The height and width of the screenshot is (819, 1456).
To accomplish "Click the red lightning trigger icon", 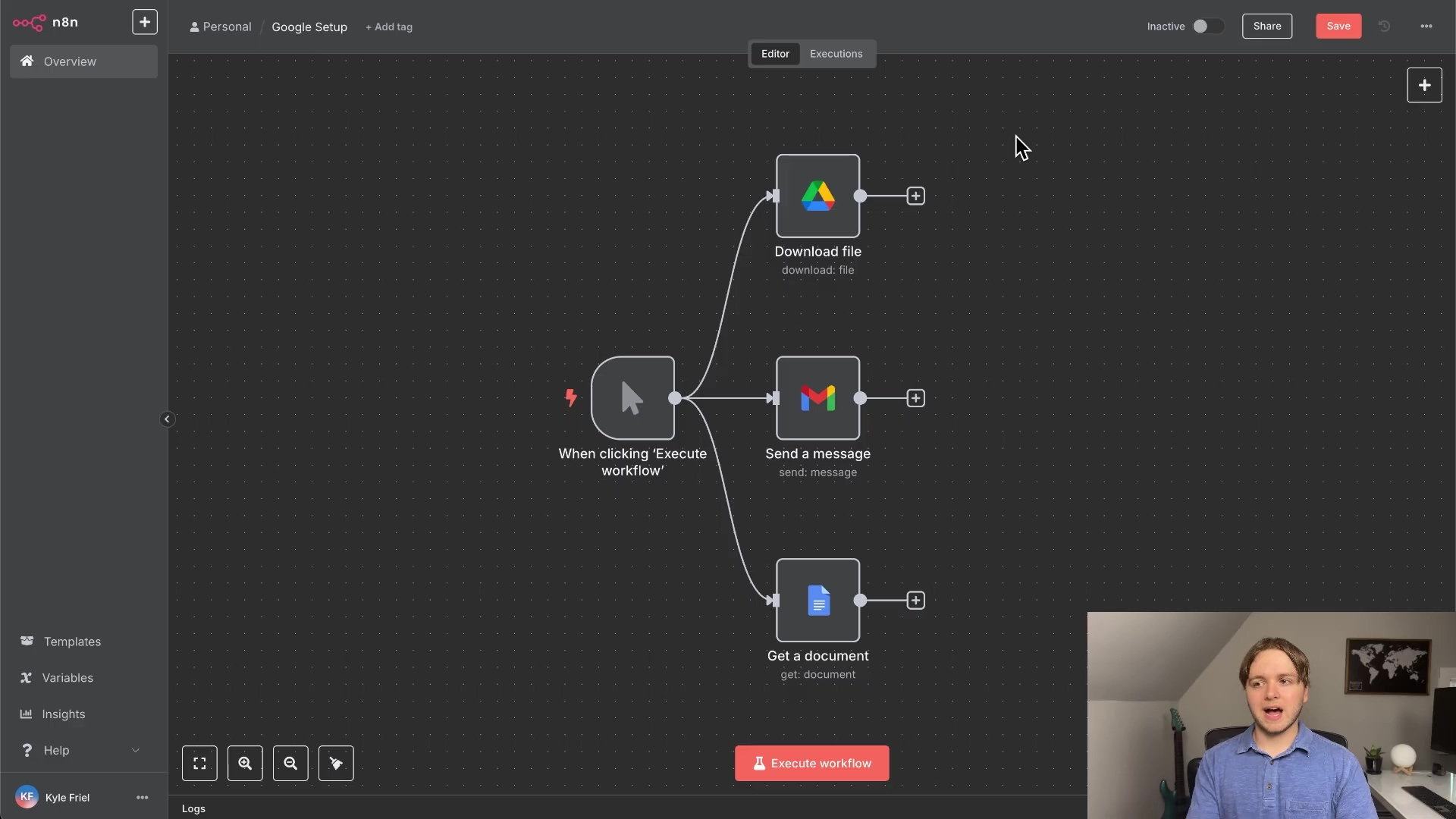I will (571, 397).
